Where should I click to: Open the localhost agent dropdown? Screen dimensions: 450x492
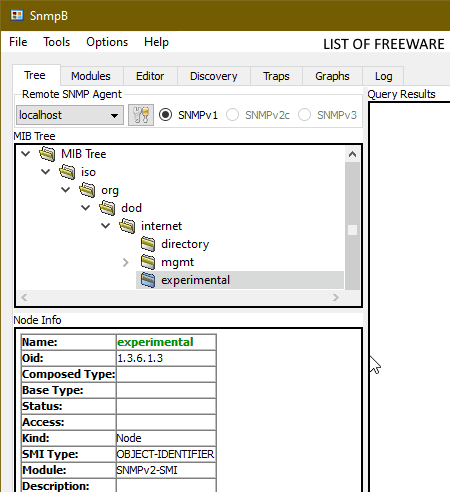(70, 115)
